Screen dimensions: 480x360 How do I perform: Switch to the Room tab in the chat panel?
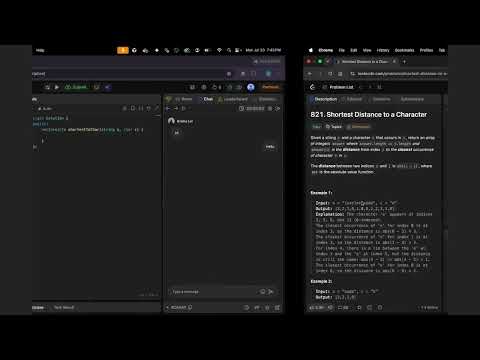tap(184, 99)
